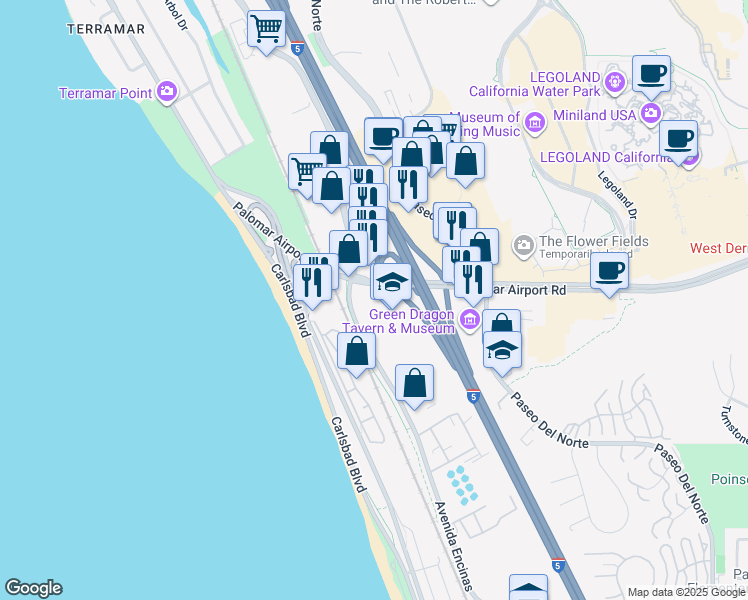The height and width of the screenshot is (600, 748).
Task: Select the coffee cup marker near LEGOLAND Water Park
Action: [x=651, y=74]
